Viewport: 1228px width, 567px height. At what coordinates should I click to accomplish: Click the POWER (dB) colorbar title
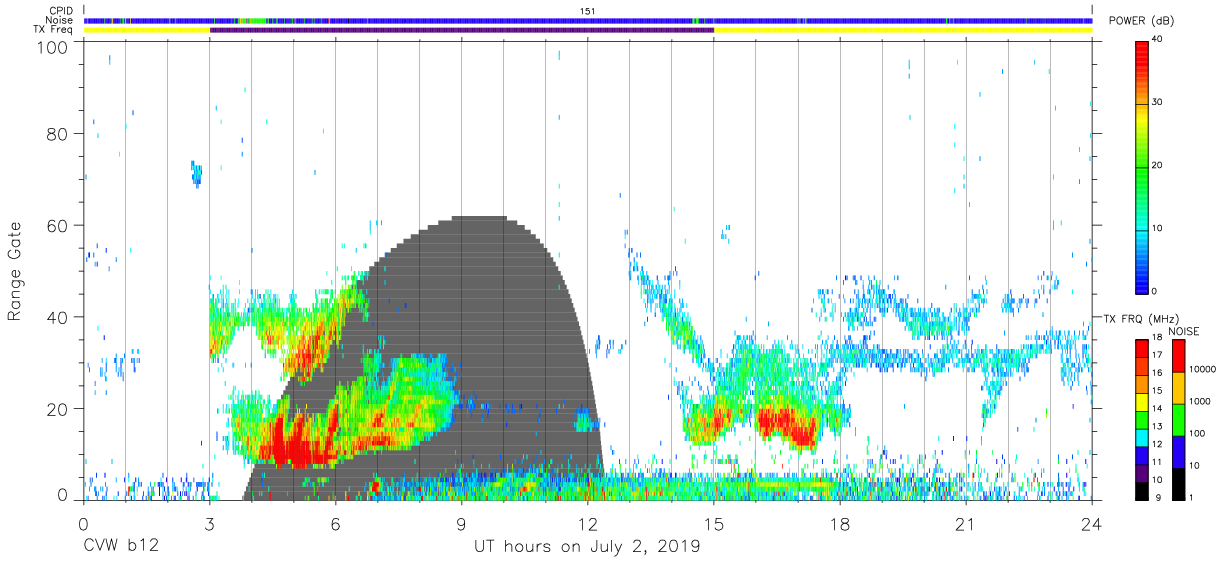coord(1142,21)
